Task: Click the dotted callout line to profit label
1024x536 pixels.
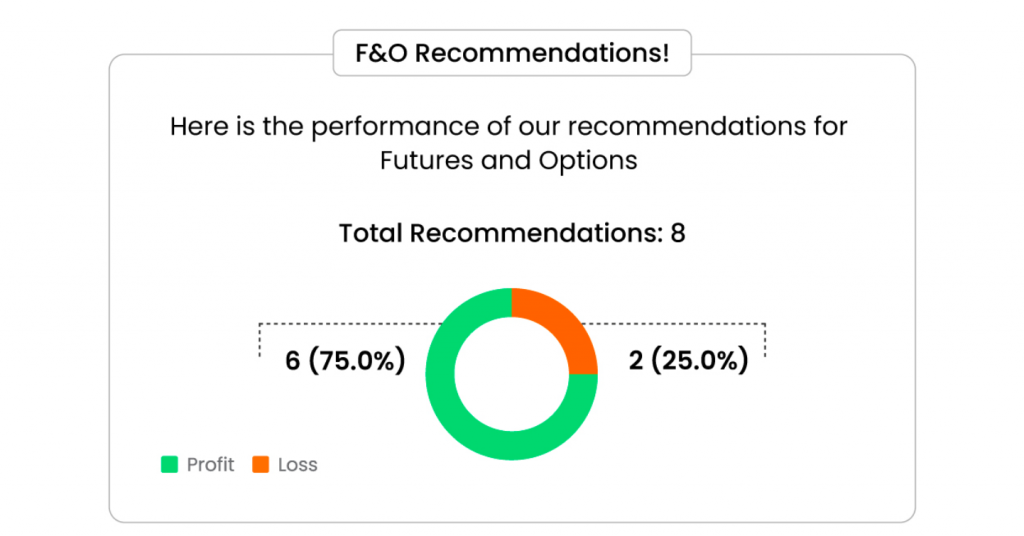Action: (x=350, y=324)
